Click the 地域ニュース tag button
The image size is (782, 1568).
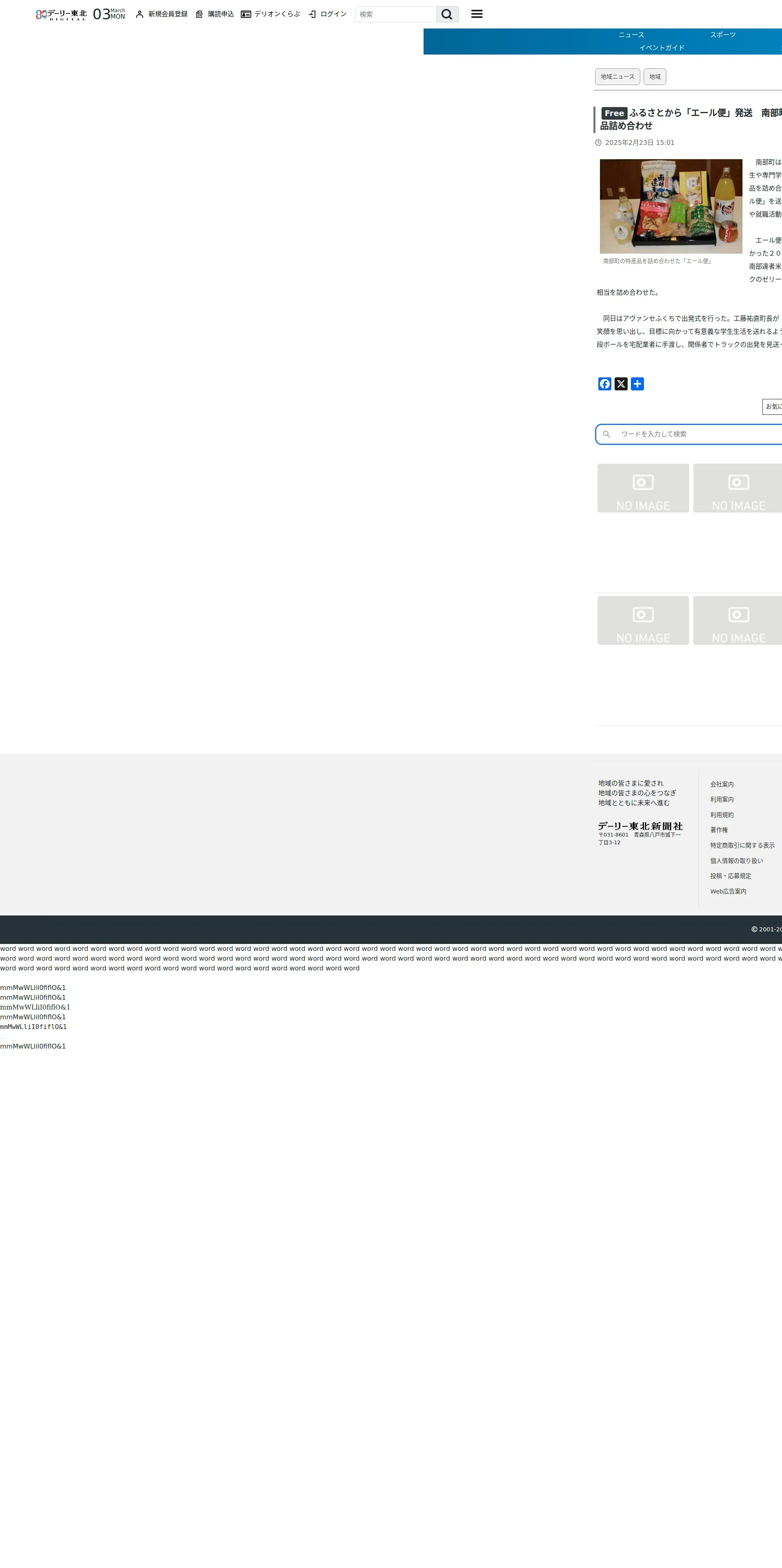point(617,77)
